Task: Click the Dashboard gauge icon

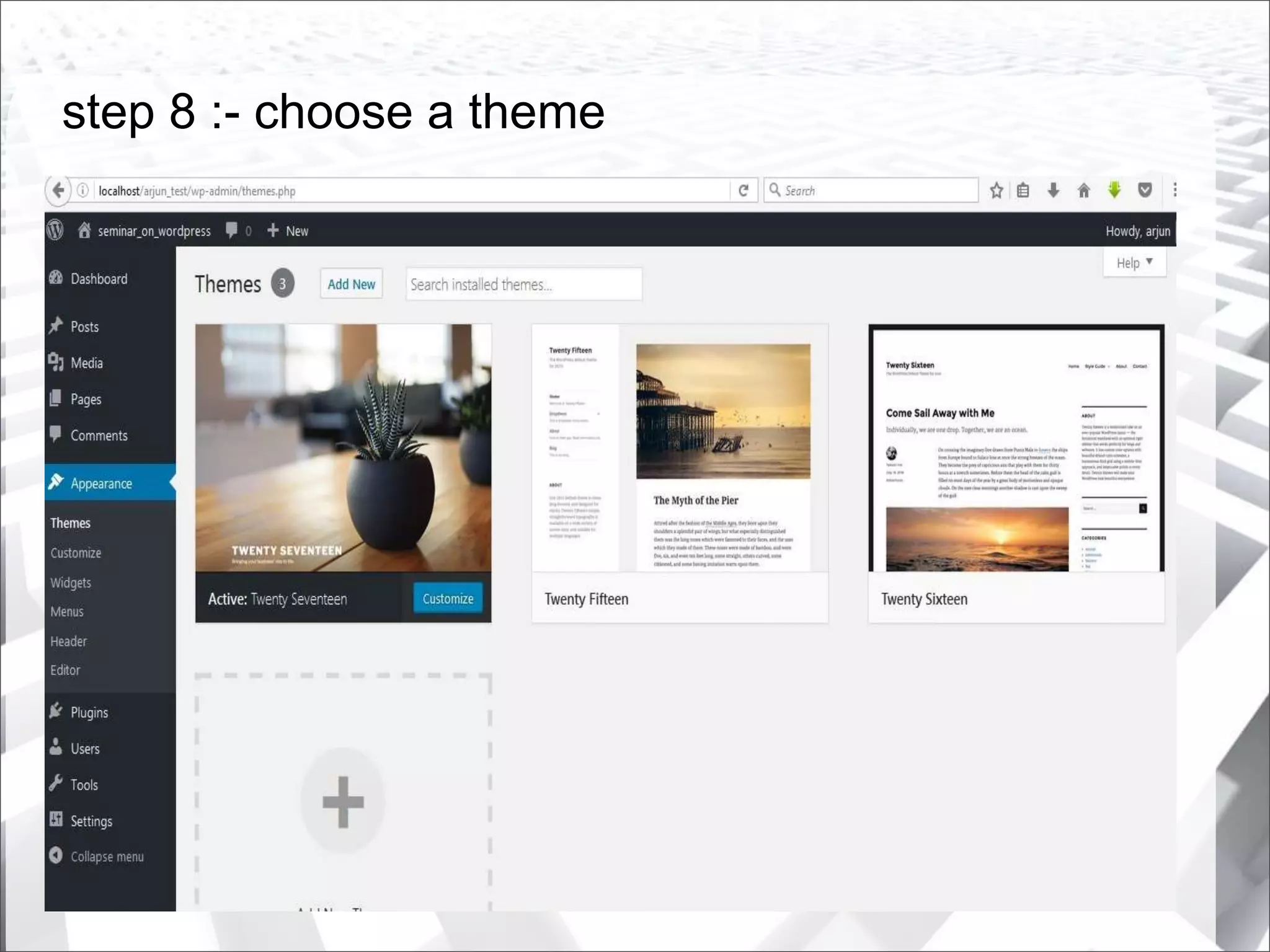Action: (x=56, y=278)
